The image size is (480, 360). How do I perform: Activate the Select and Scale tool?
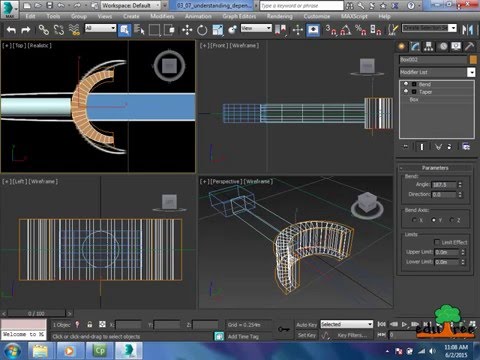[217, 30]
